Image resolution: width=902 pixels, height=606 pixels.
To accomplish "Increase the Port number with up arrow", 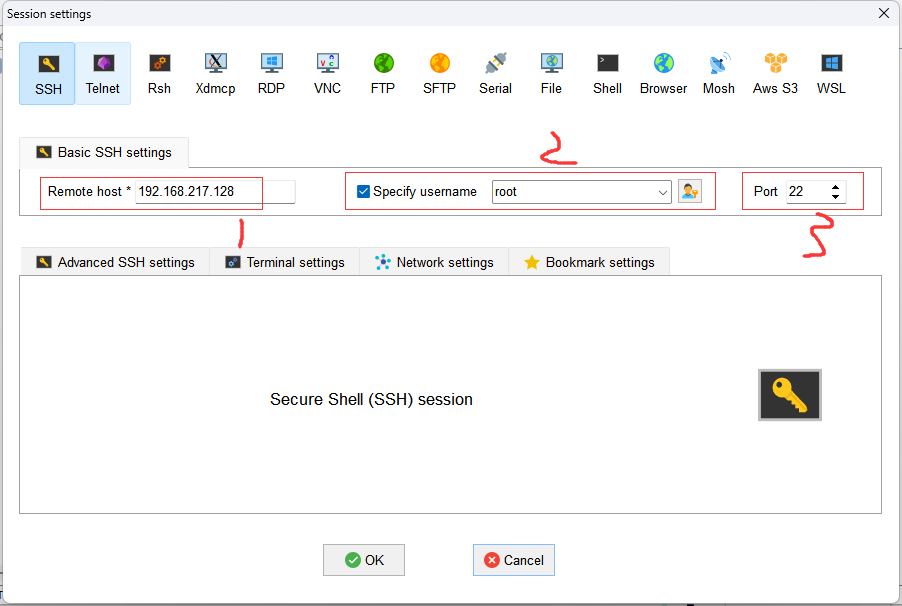I will point(835,187).
